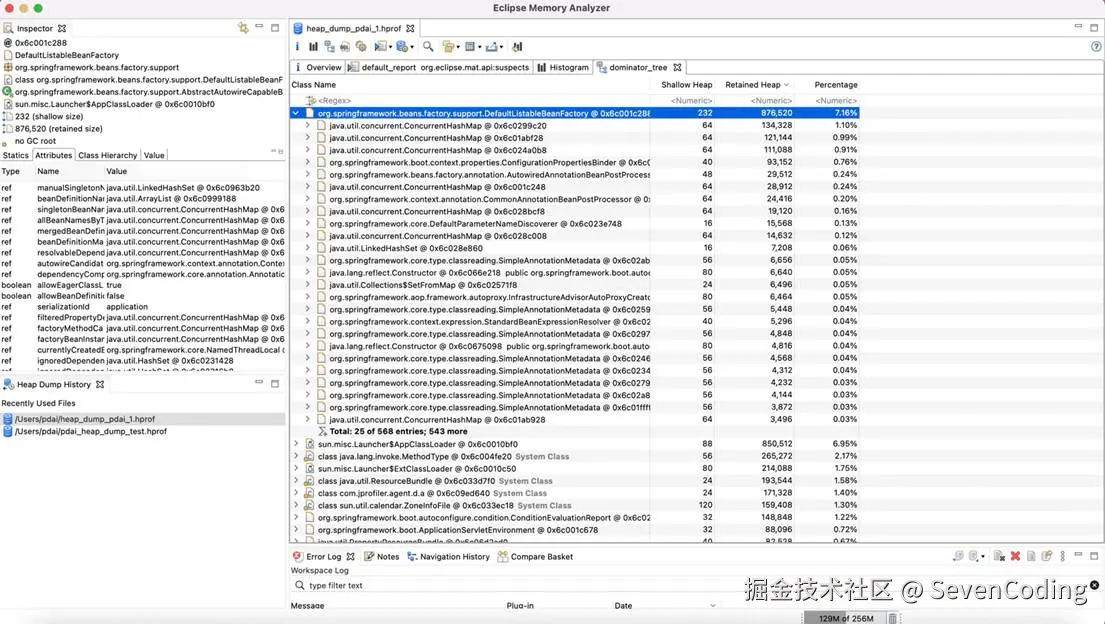The image size is (1105, 624).
Task: Click system class icon for java.lang.invoke.MethodType
Action: [x=309, y=456]
